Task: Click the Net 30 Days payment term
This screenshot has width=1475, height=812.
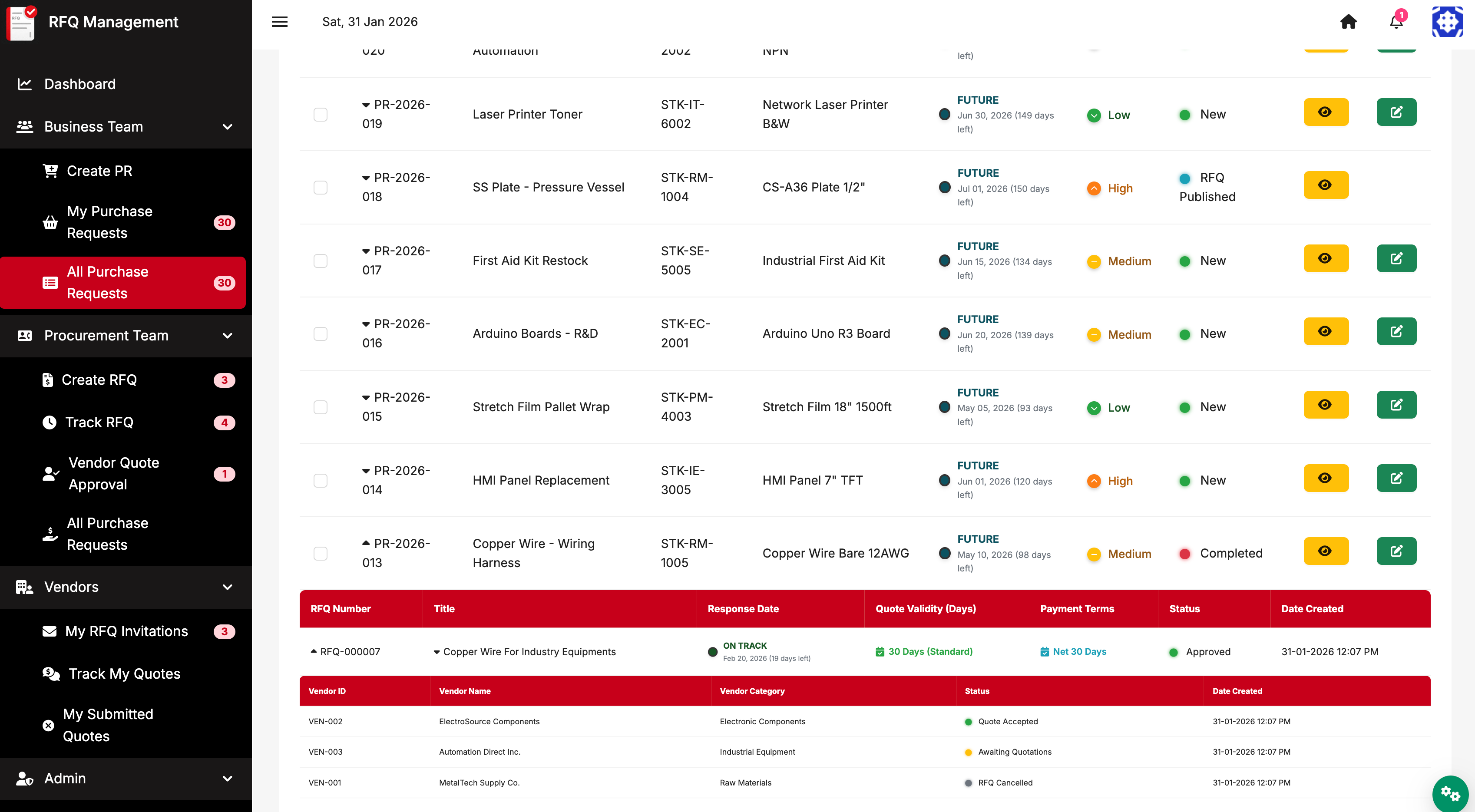Action: [x=1074, y=652]
